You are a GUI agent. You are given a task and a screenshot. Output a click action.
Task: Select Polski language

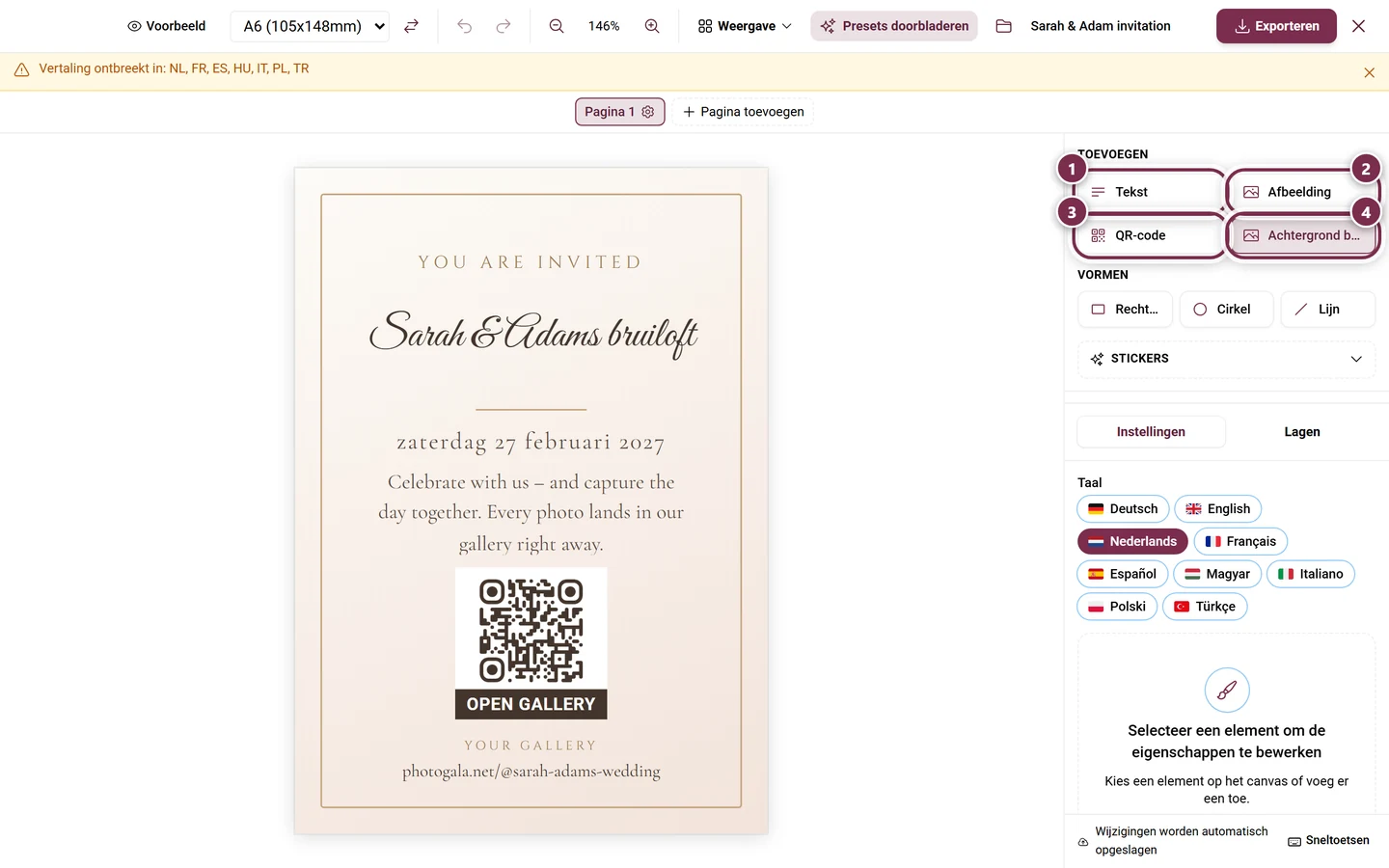(x=1117, y=607)
